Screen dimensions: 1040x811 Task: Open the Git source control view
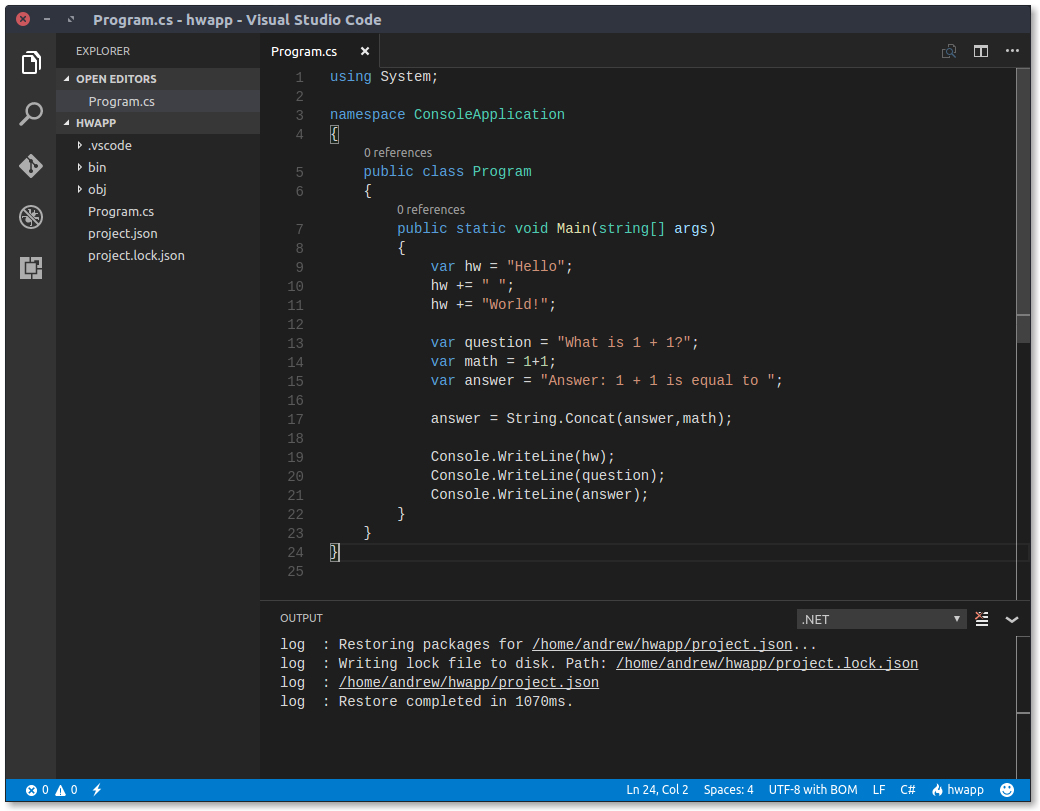click(x=31, y=166)
